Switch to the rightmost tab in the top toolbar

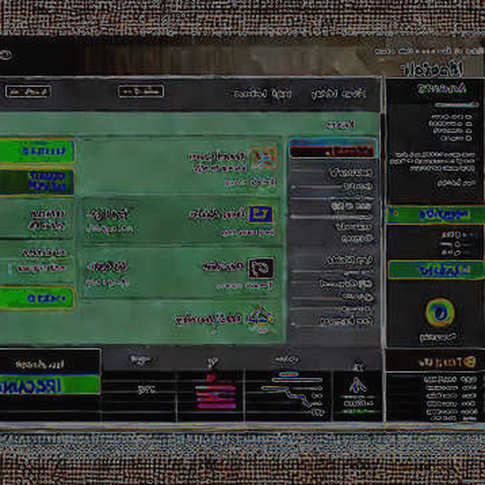point(338,94)
